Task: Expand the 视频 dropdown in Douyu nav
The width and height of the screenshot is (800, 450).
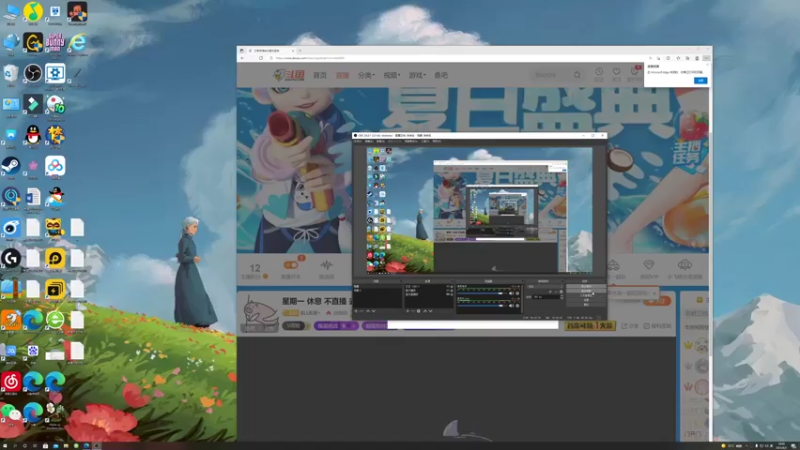Action: click(392, 75)
